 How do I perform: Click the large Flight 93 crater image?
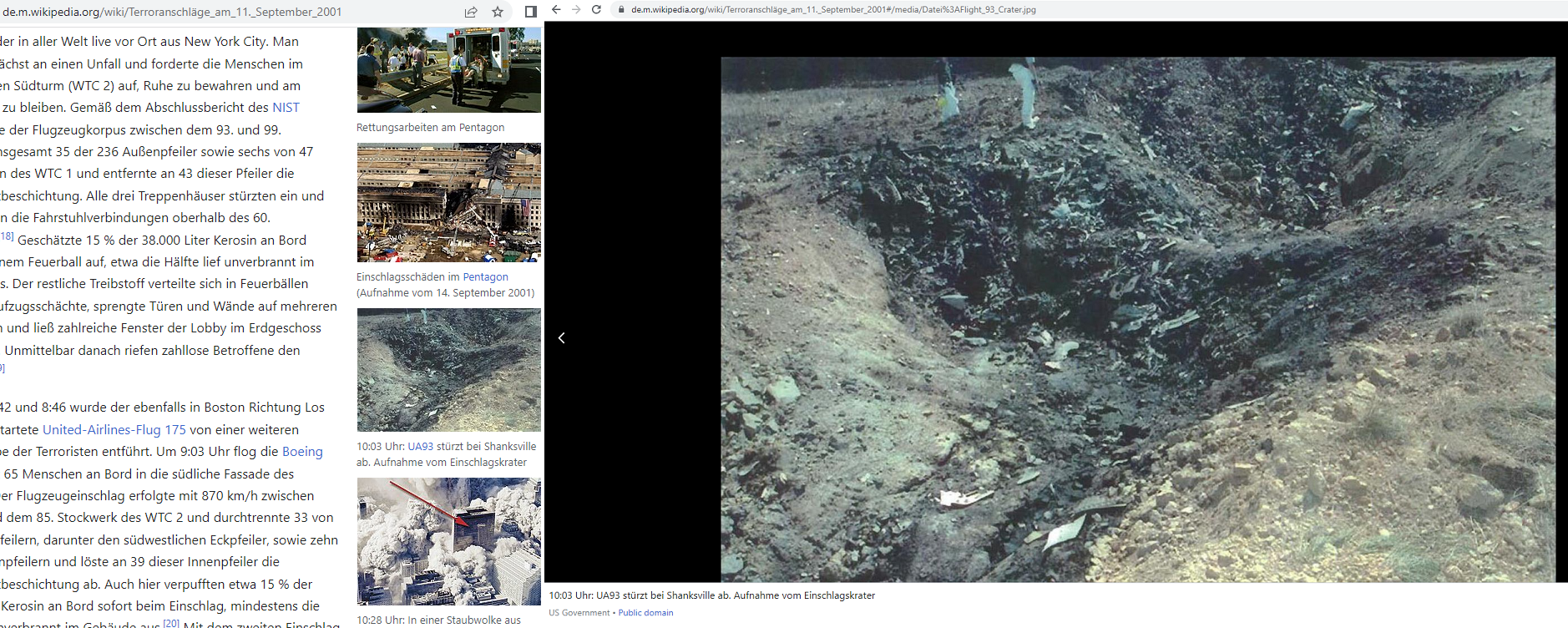(x=1138, y=320)
